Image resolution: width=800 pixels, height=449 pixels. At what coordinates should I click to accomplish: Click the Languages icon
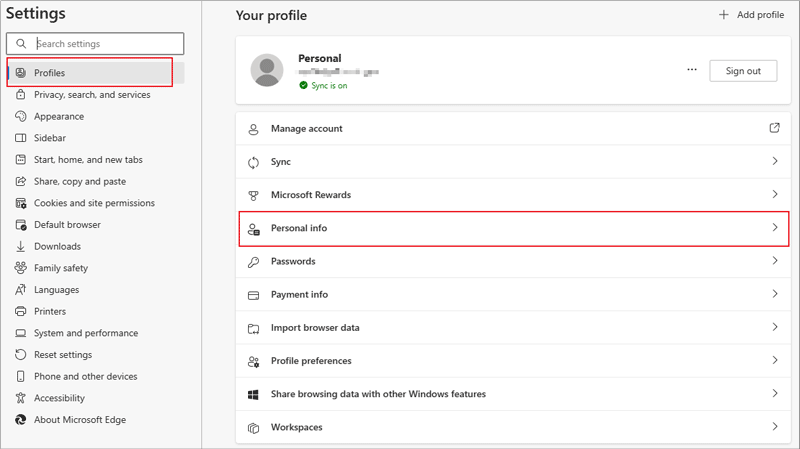20,290
